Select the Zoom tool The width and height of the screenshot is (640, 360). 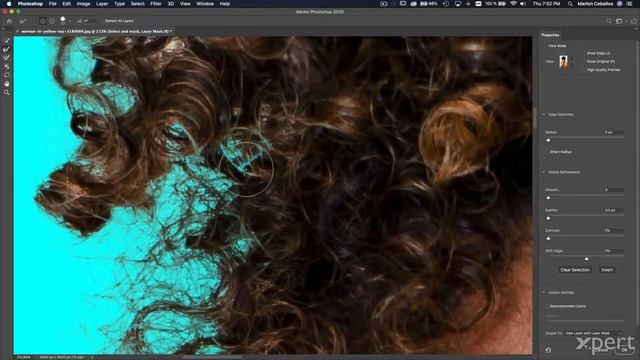[x=7, y=93]
